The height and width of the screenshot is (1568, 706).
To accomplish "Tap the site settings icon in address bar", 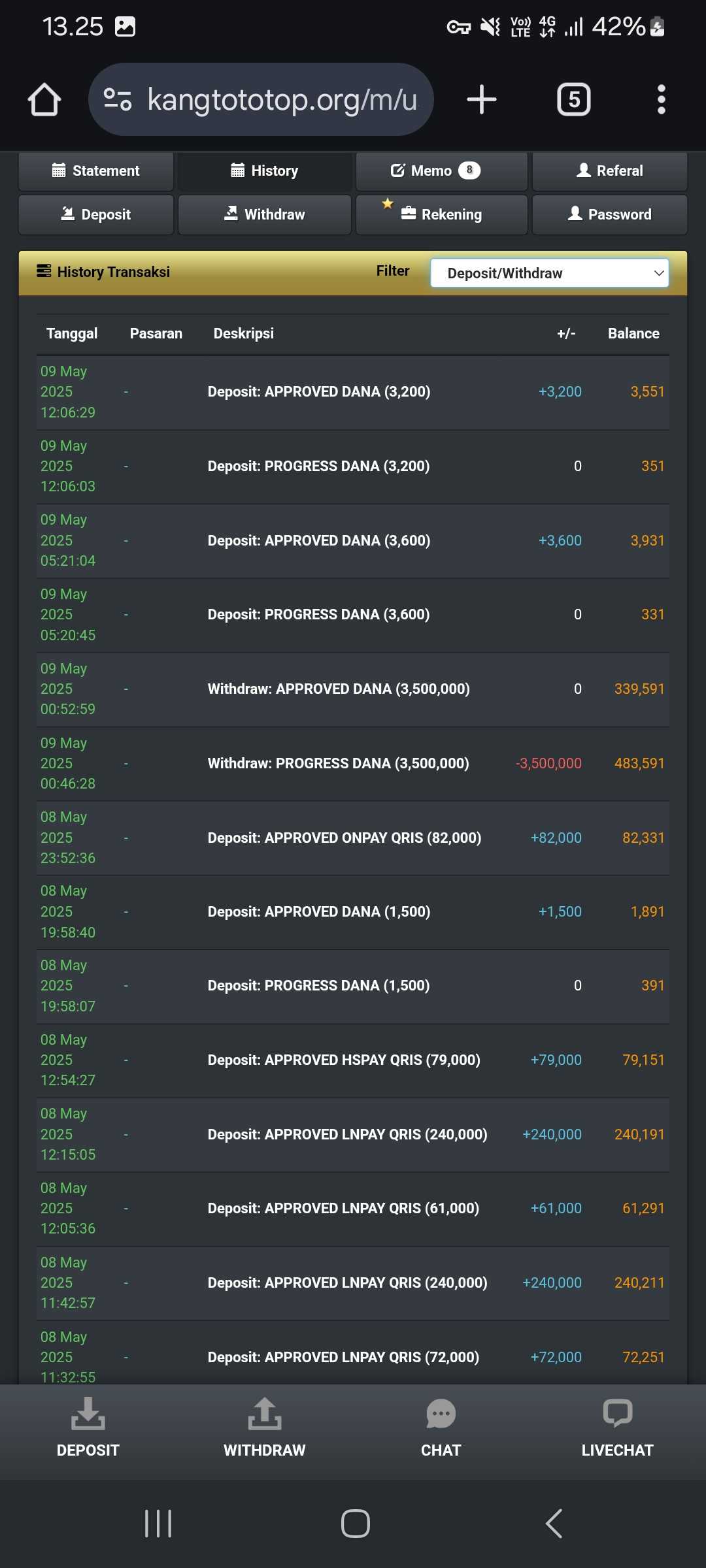I will click(118, 99).
